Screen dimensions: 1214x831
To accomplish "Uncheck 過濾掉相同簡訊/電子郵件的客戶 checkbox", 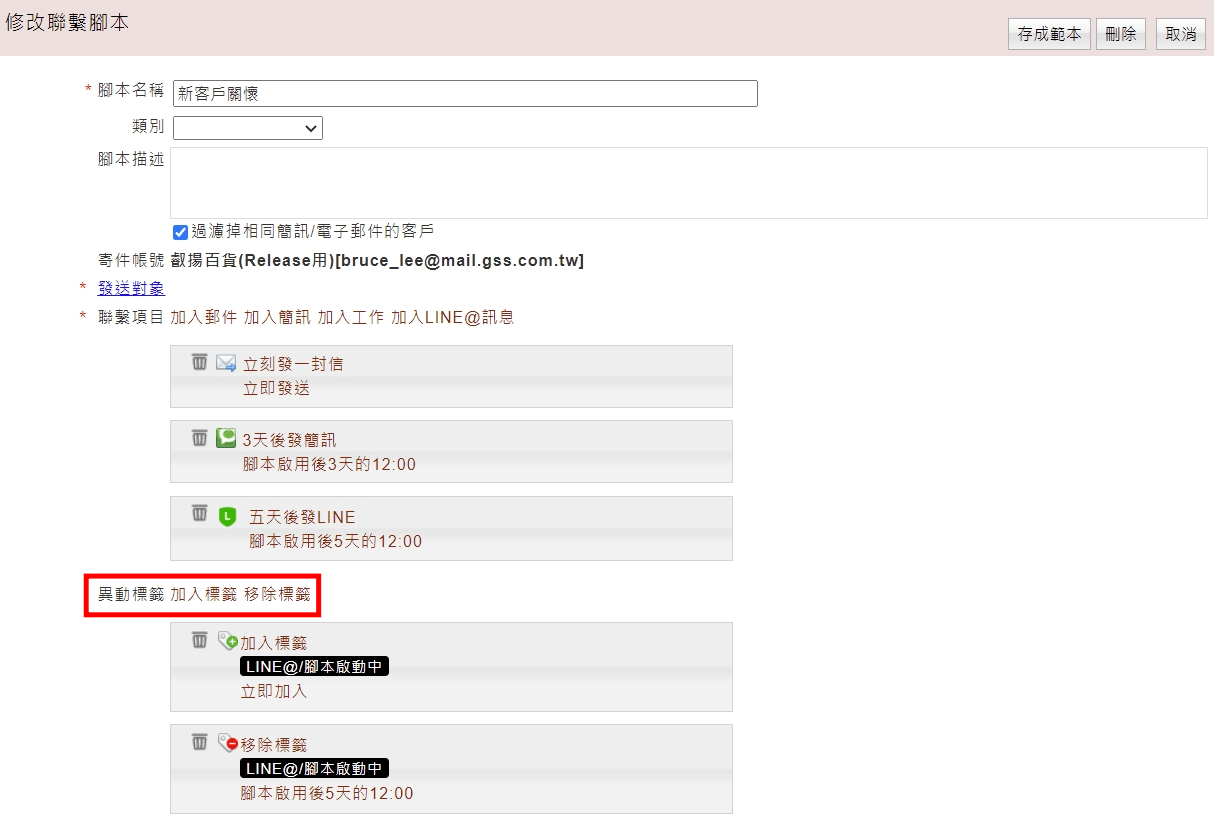I will coord(181,232).
